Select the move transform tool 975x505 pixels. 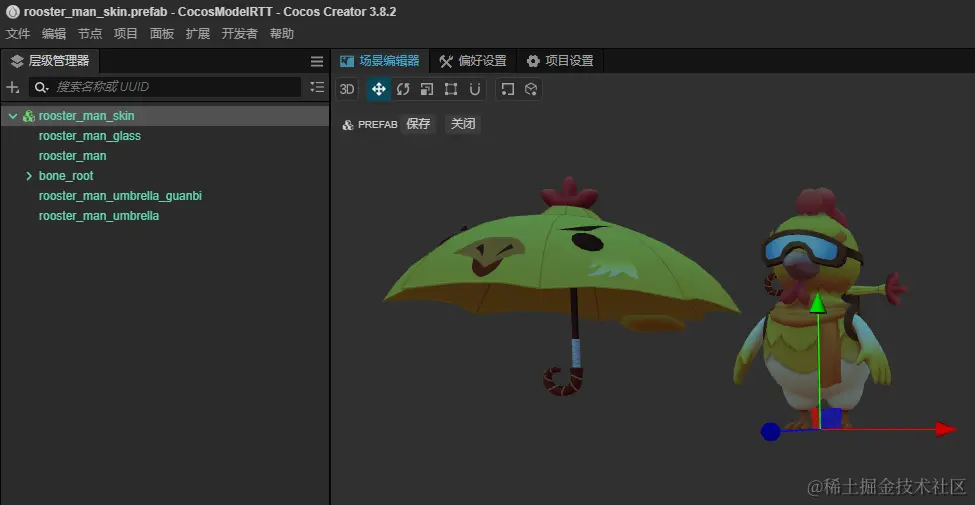[x=378, y=89]
